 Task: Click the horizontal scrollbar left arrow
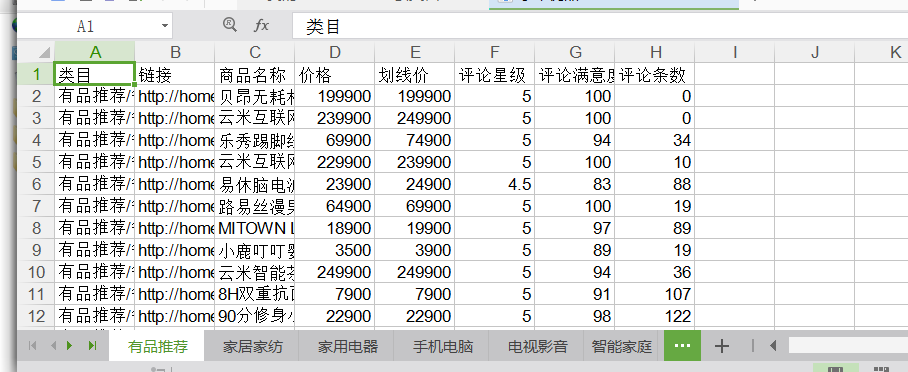click(x=772, y=346)
